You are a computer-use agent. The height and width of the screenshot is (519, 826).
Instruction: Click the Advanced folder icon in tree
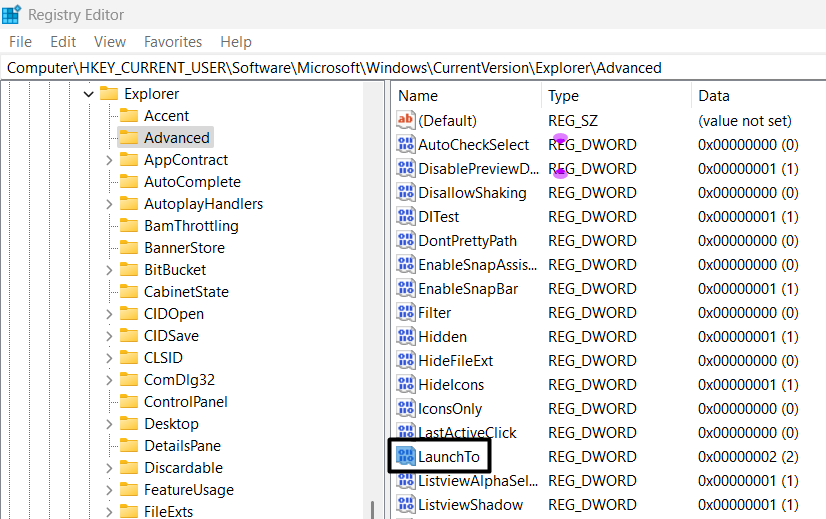click(128, 138)
